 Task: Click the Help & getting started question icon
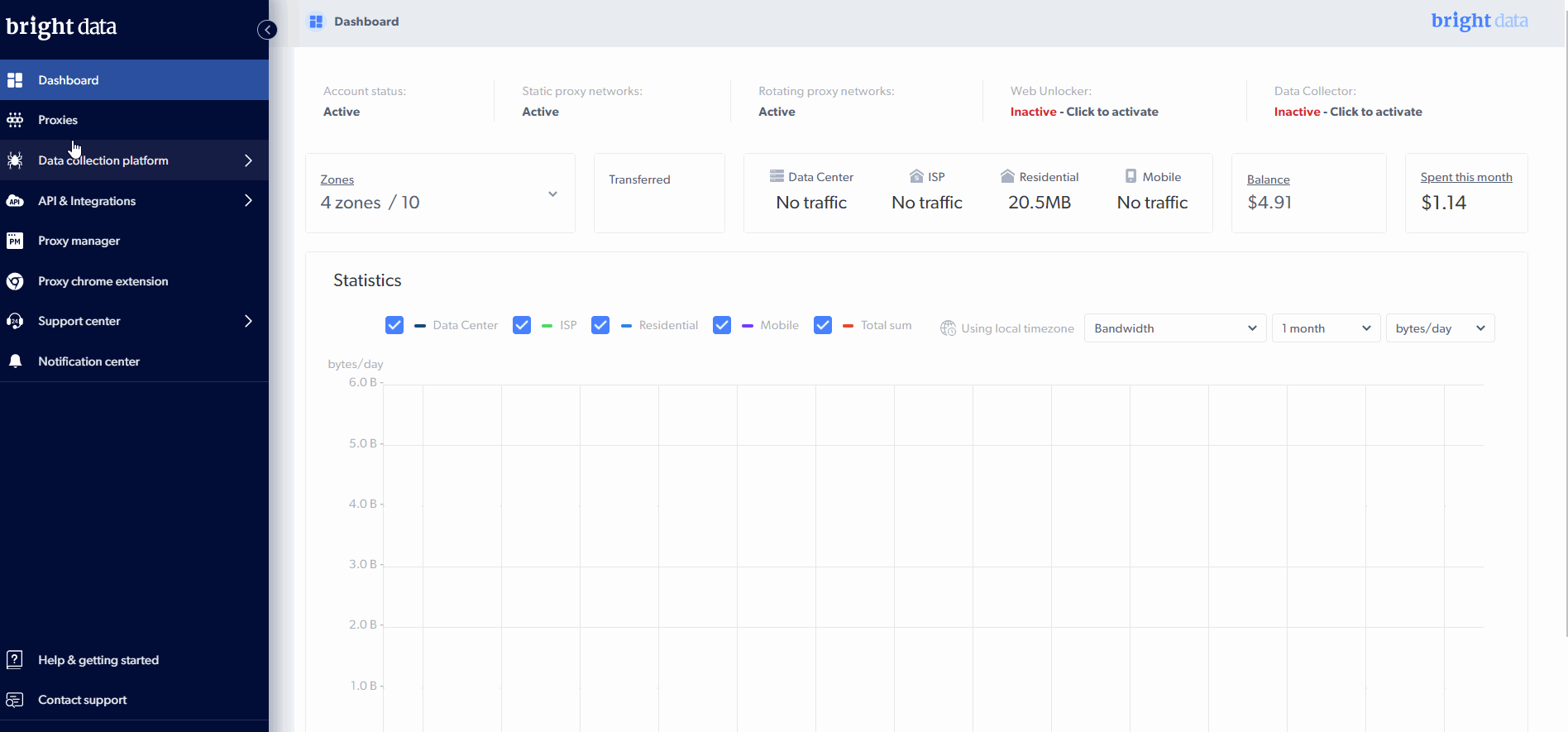pos(15,659)
